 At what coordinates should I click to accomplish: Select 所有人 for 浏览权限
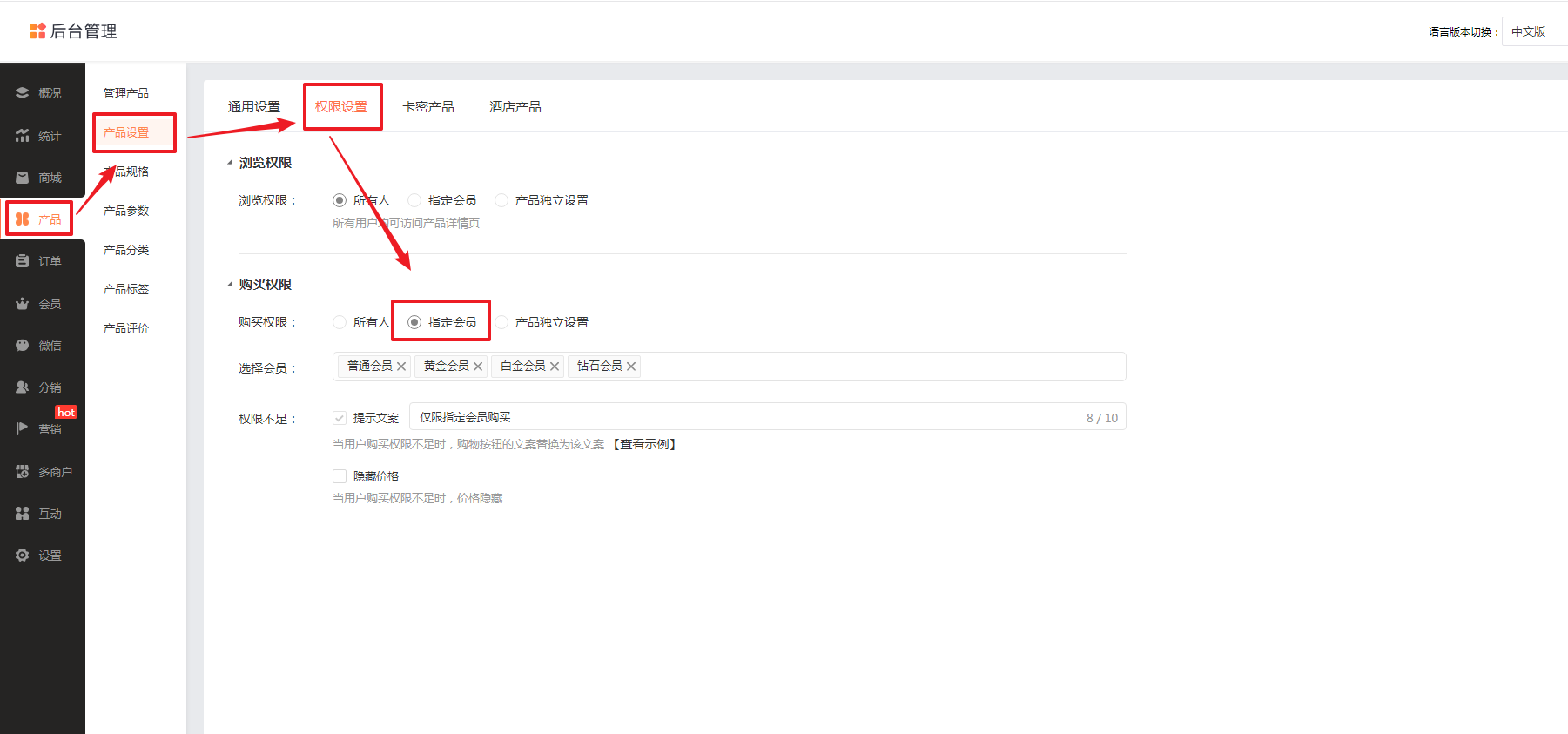(x=340, y=200)
